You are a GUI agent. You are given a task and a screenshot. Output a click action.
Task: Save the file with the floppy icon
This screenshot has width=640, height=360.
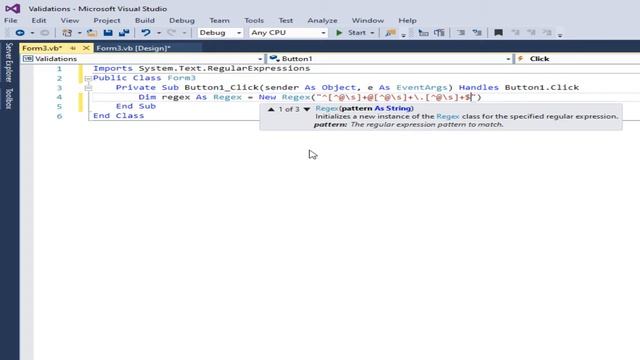(108, 33)
